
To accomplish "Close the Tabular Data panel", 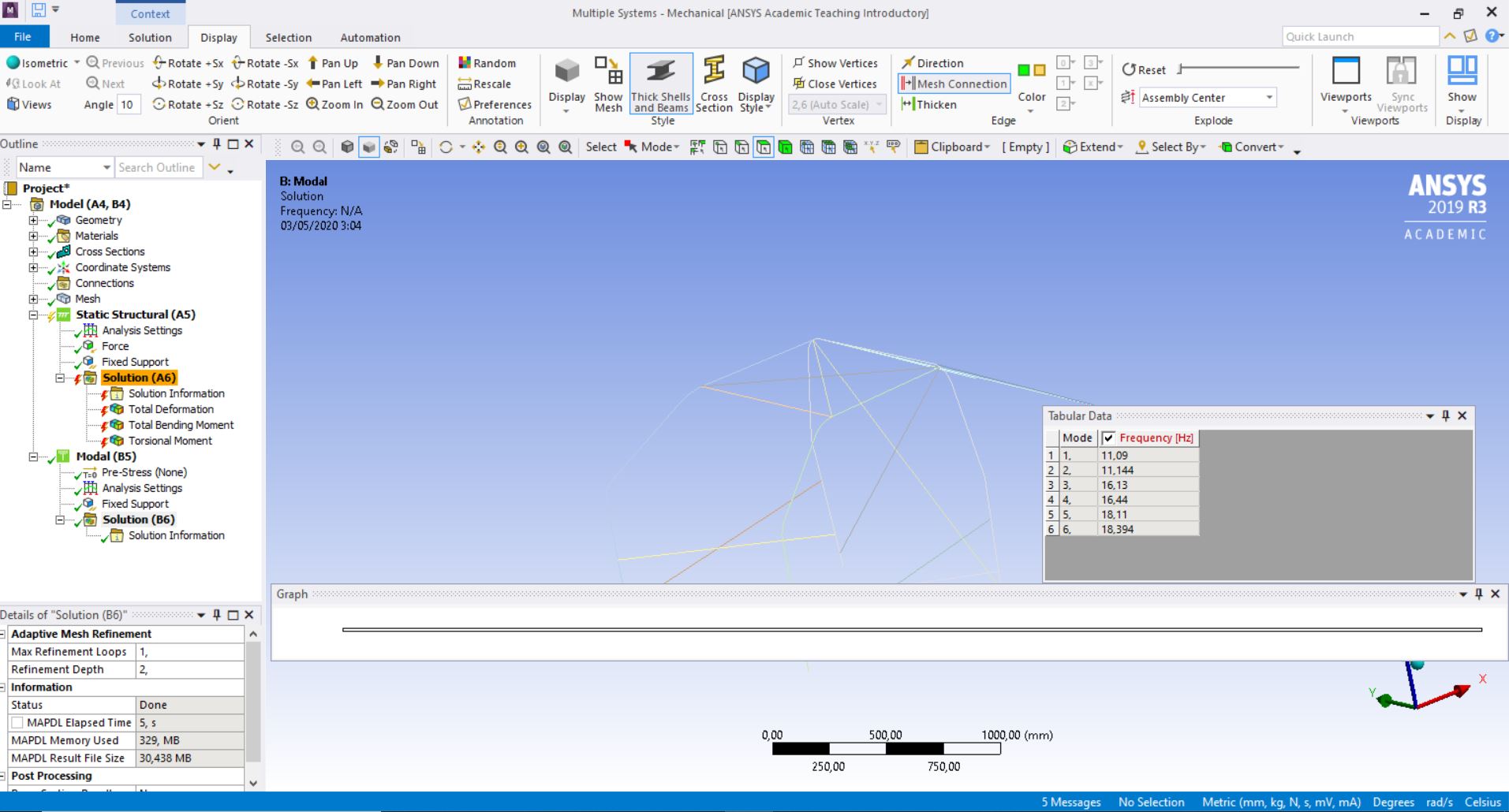I will (1462, 415).
